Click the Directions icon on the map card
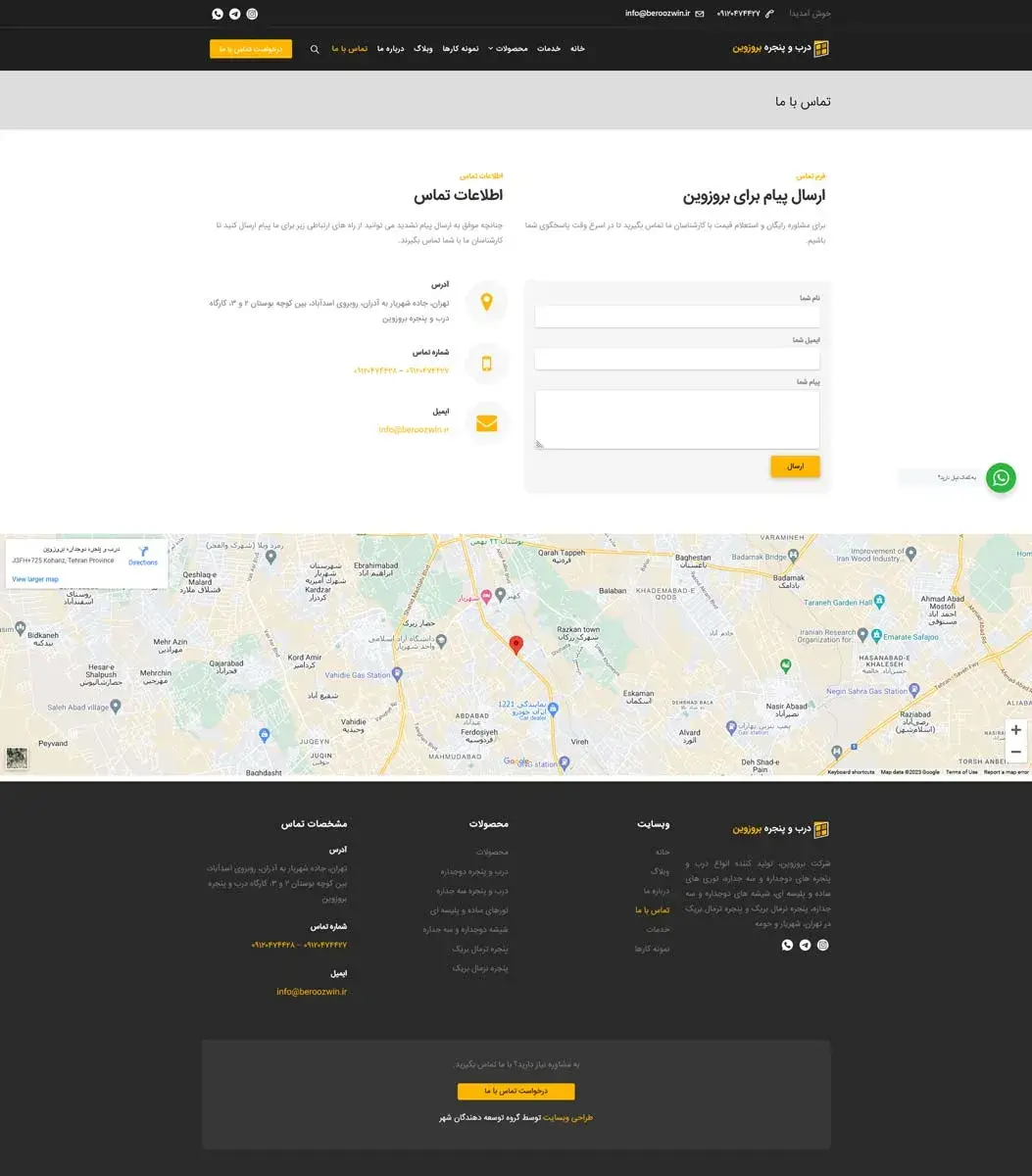1032x1176 pixels. (x=143, y=553)
